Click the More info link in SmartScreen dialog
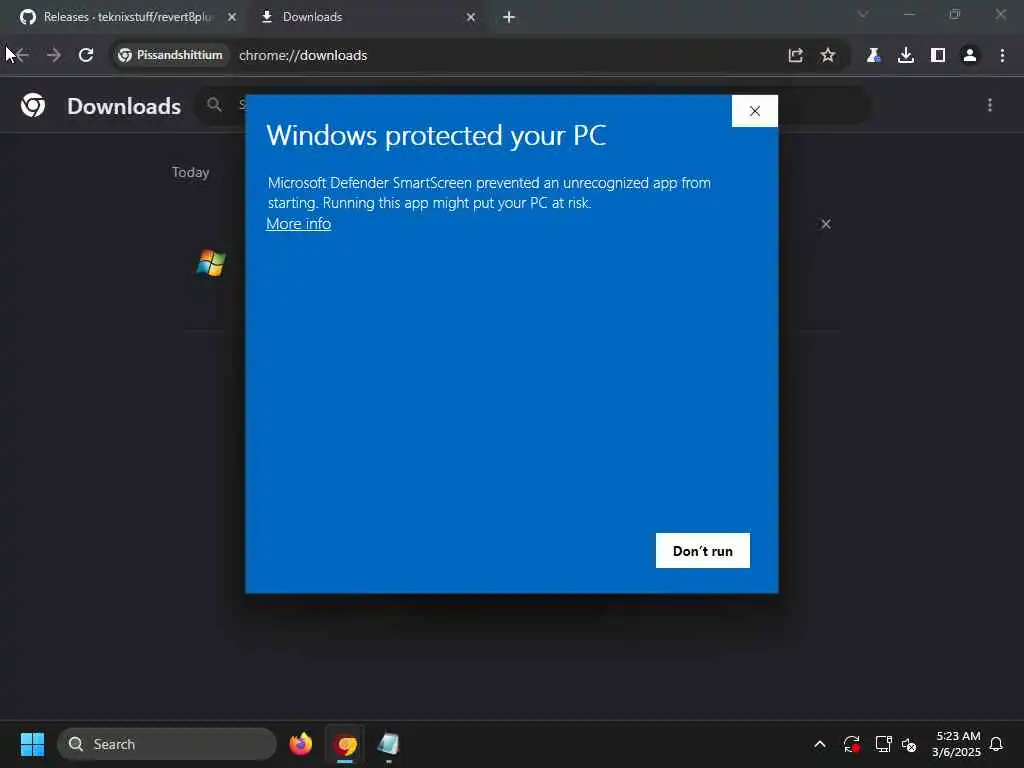The image size is (1024, 768). pos(298,224)
